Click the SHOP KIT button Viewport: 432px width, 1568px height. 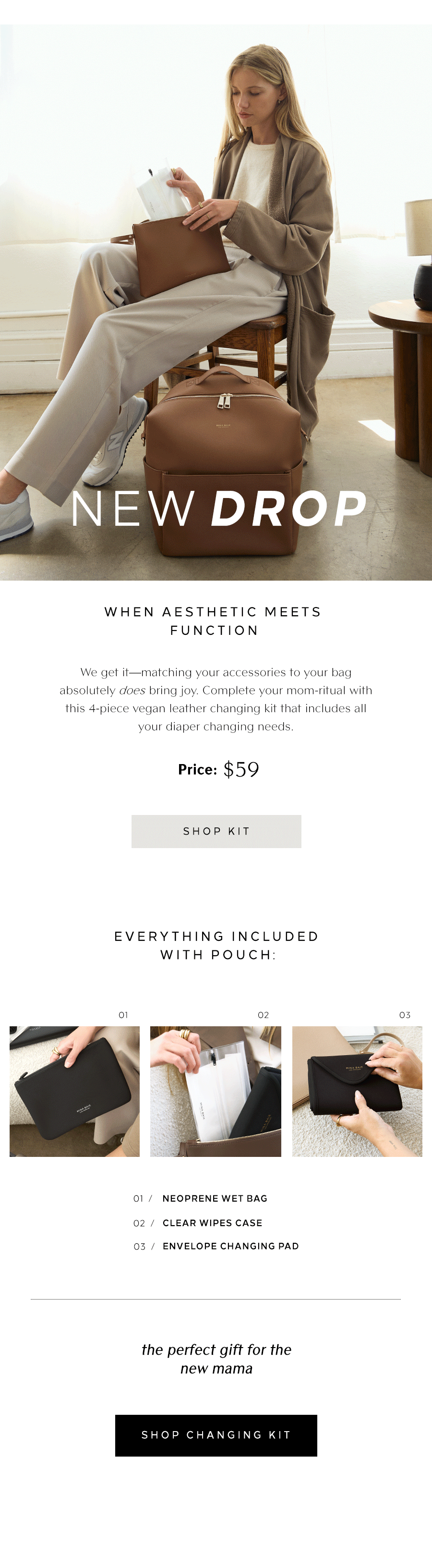[x=216, y=831]
